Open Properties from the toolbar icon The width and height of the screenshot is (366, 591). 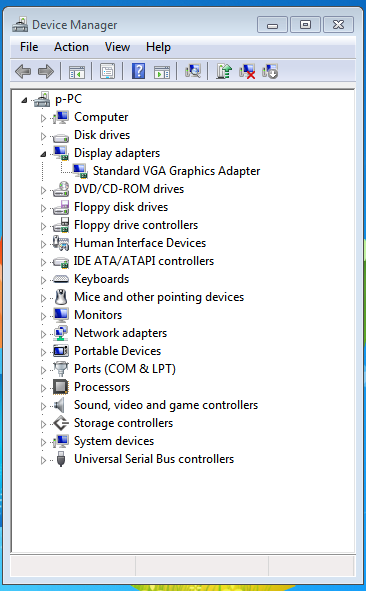pos(107,71)
